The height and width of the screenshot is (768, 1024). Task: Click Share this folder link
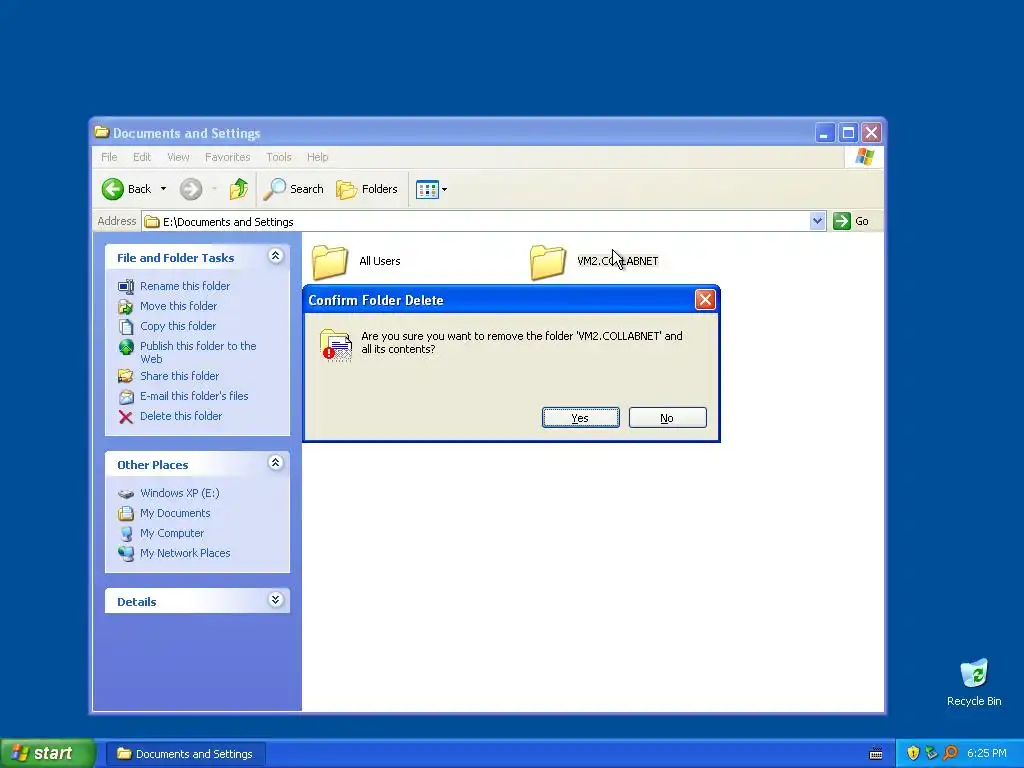(x=179, y=376)
